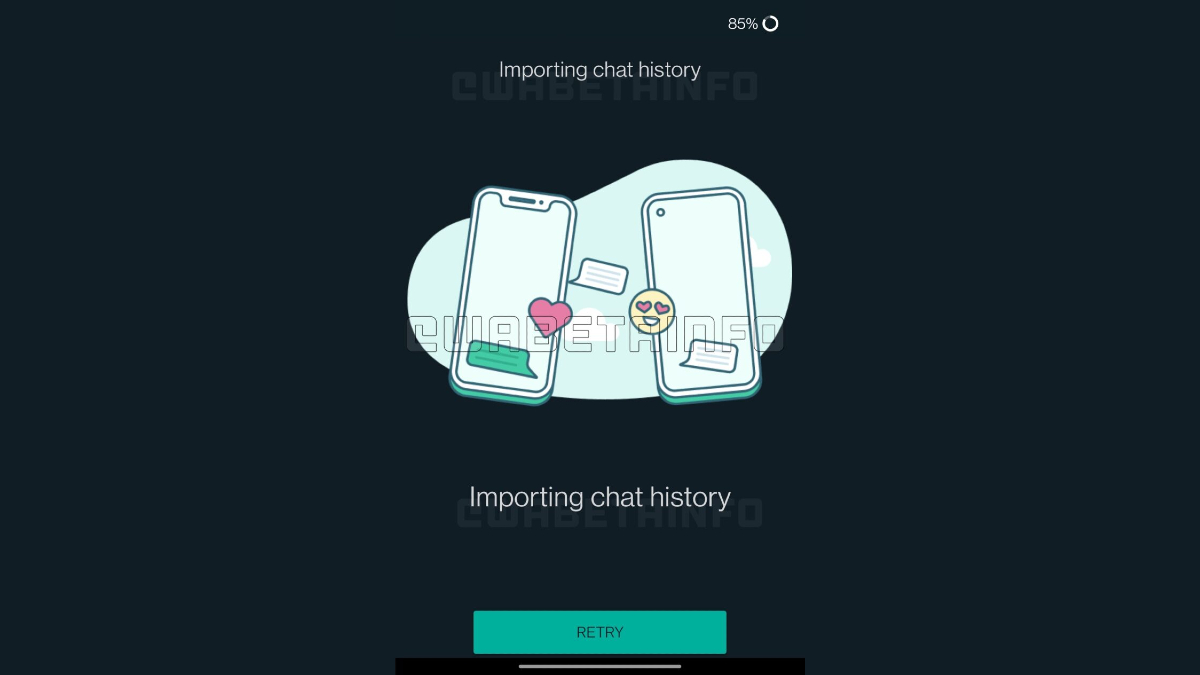Click the speech bubble on right phone
The width and height of the screenshot is (1200, 675).
[710, 355]
